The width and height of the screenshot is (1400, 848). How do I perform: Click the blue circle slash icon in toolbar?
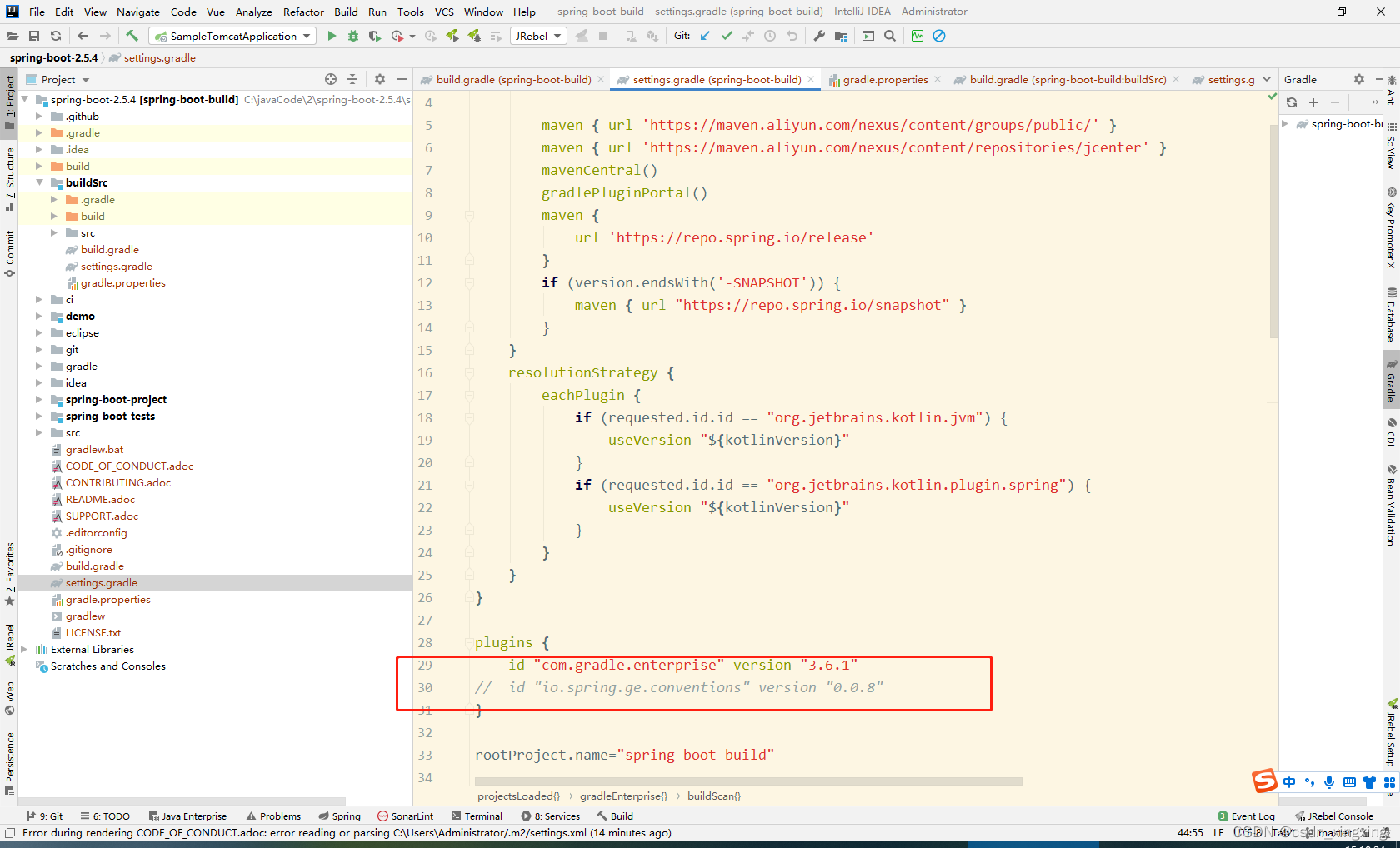tap(939, 36)
